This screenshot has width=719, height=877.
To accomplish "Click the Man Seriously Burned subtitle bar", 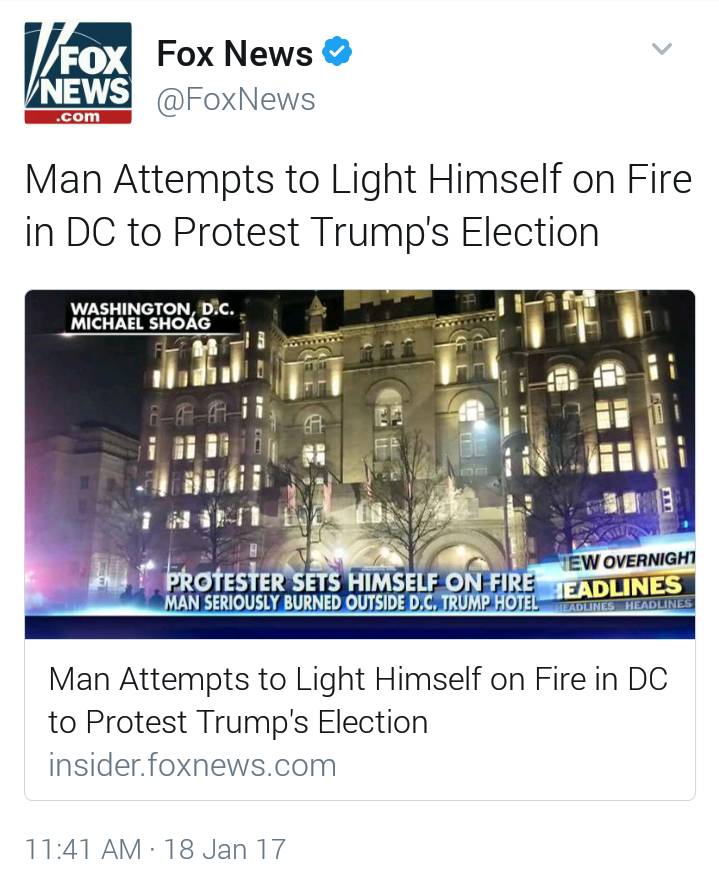I will tap(352, 603).
